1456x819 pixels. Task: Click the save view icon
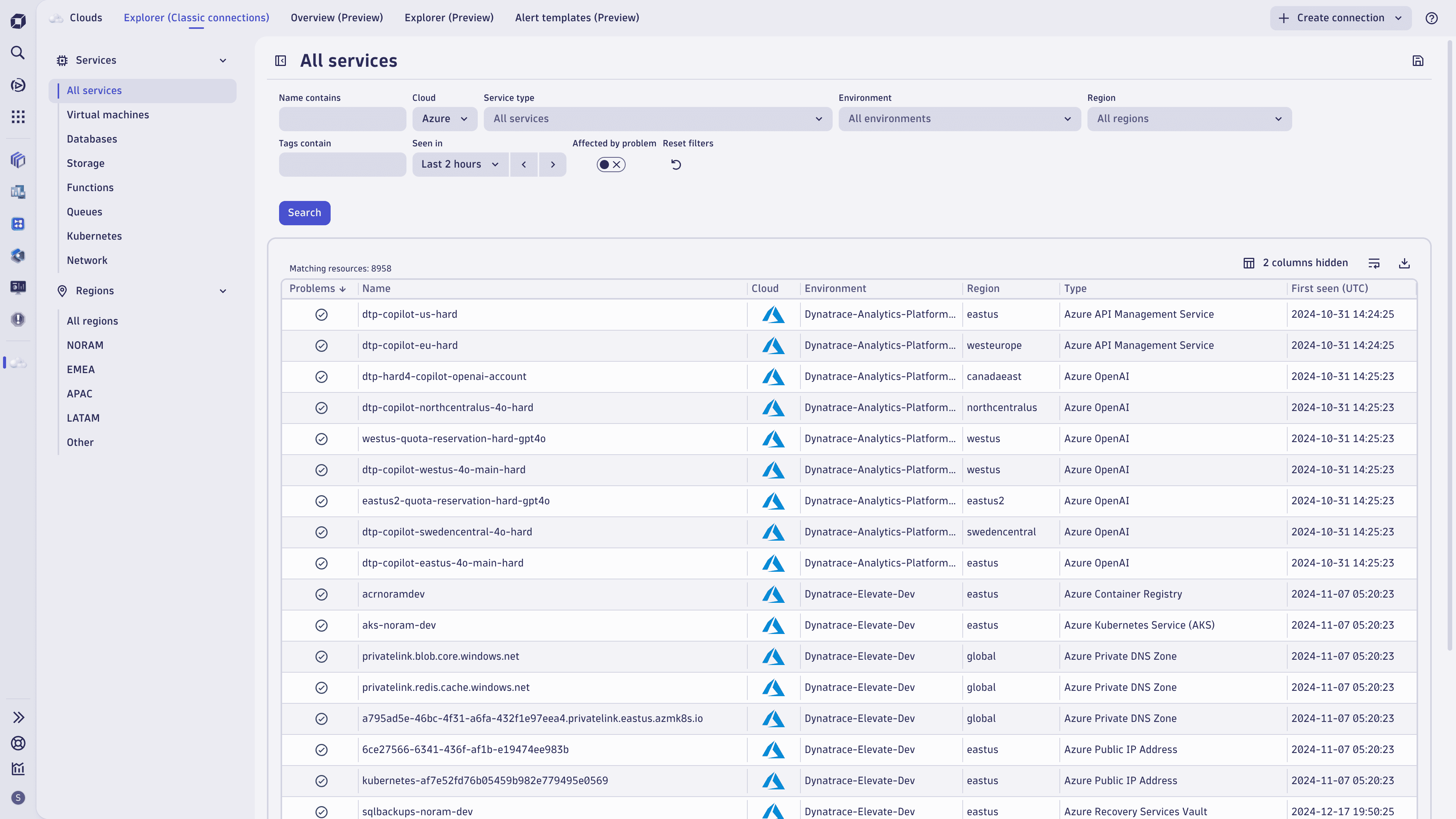point(1418,61)
